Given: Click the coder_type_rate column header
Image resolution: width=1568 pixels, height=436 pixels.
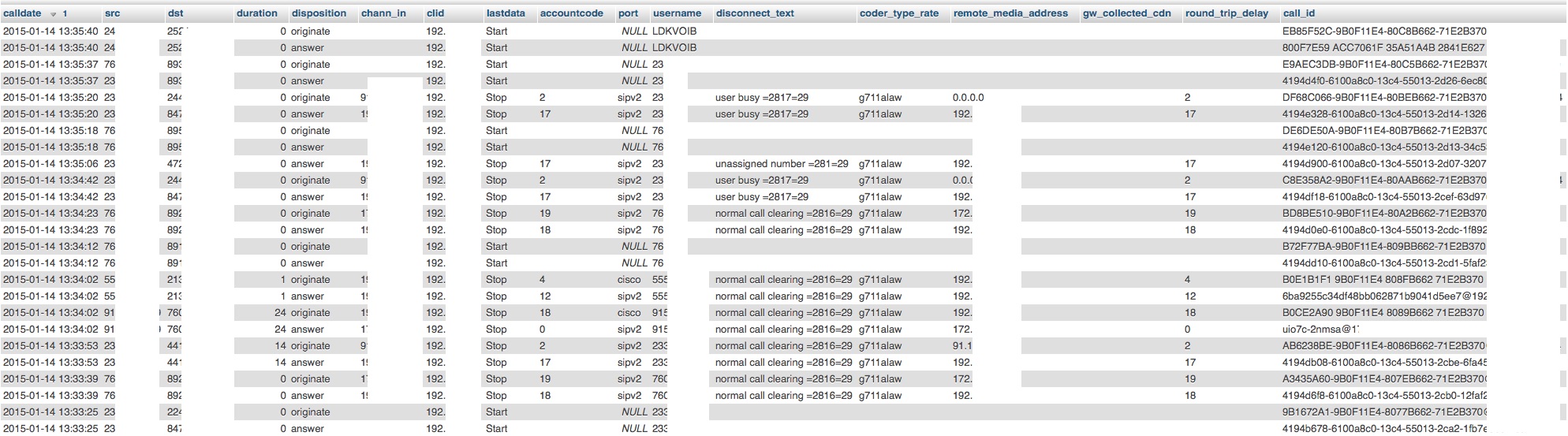Looking at the screenshot, I should point(898,13).
